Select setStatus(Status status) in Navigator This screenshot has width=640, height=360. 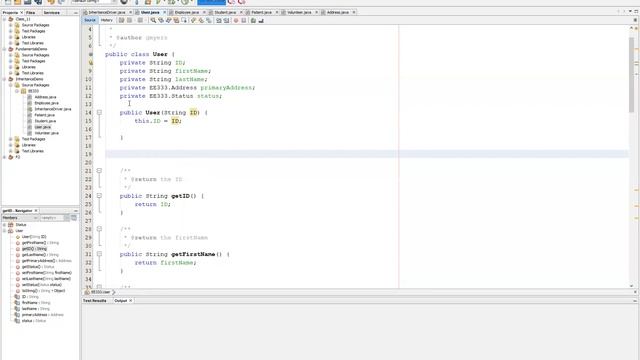point(42,284)
